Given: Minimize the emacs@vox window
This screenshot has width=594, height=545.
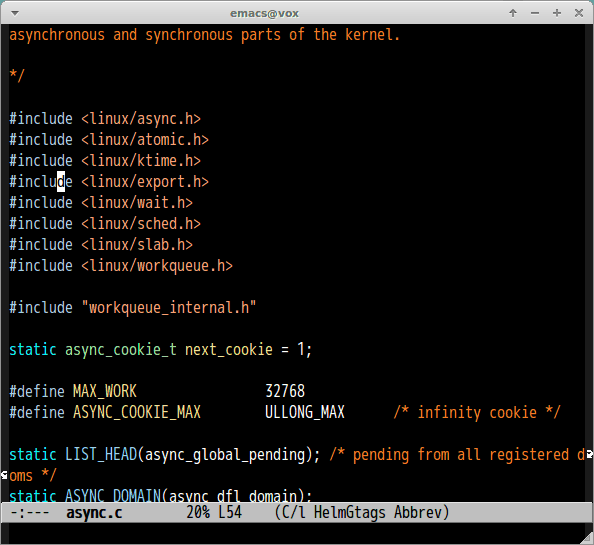Looking at the screenshot, I should click(535, 13).
